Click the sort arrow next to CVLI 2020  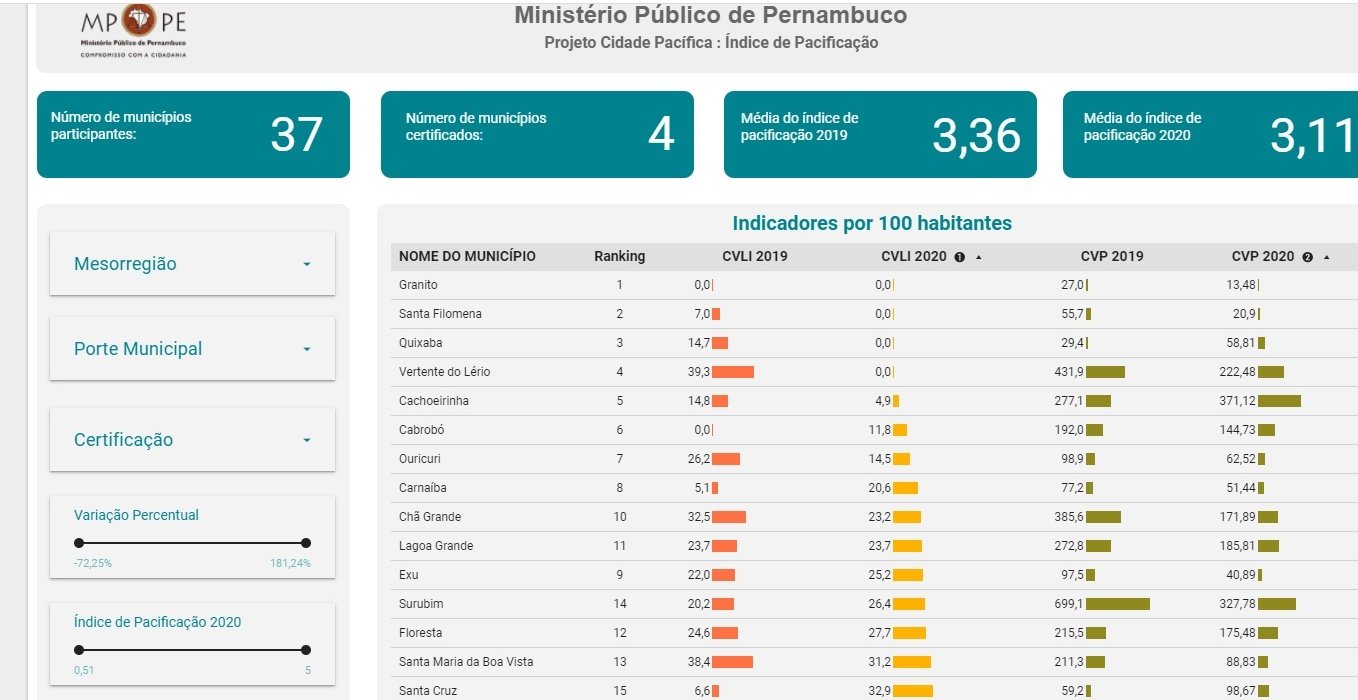click(x=978, y=257)
